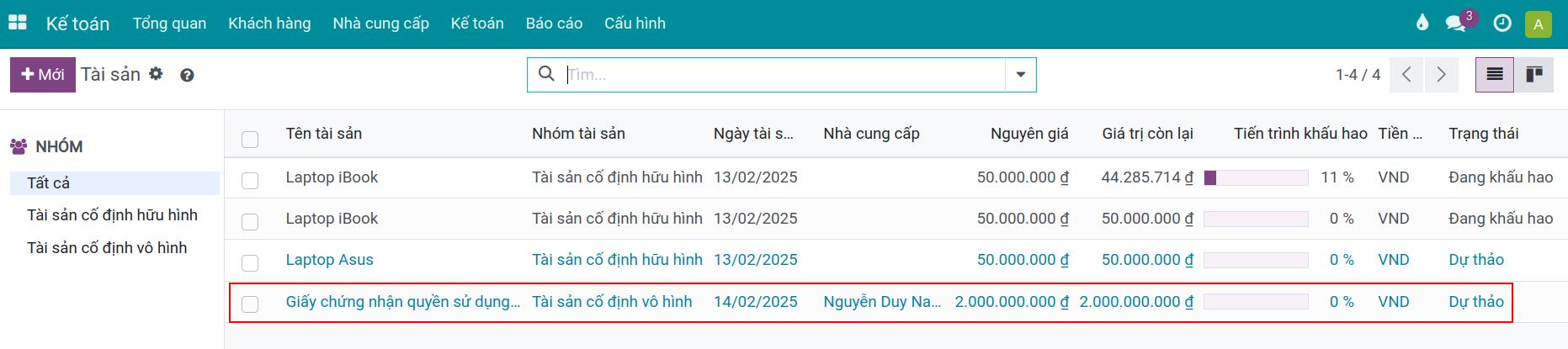Image resolution: width=1568 pixels, height=349 pixels.
Task: Switch to list view
Action: 1495,75
